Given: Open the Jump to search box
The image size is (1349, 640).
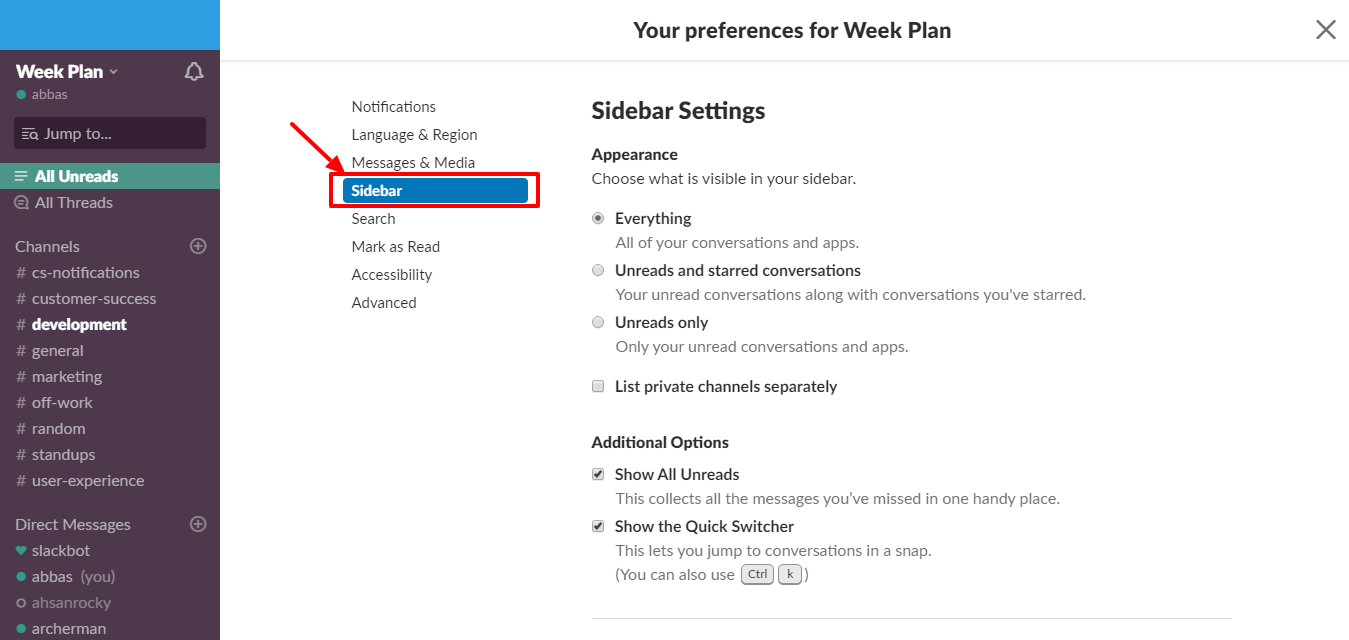Looking at the screenshot, I should pos(109,133).
